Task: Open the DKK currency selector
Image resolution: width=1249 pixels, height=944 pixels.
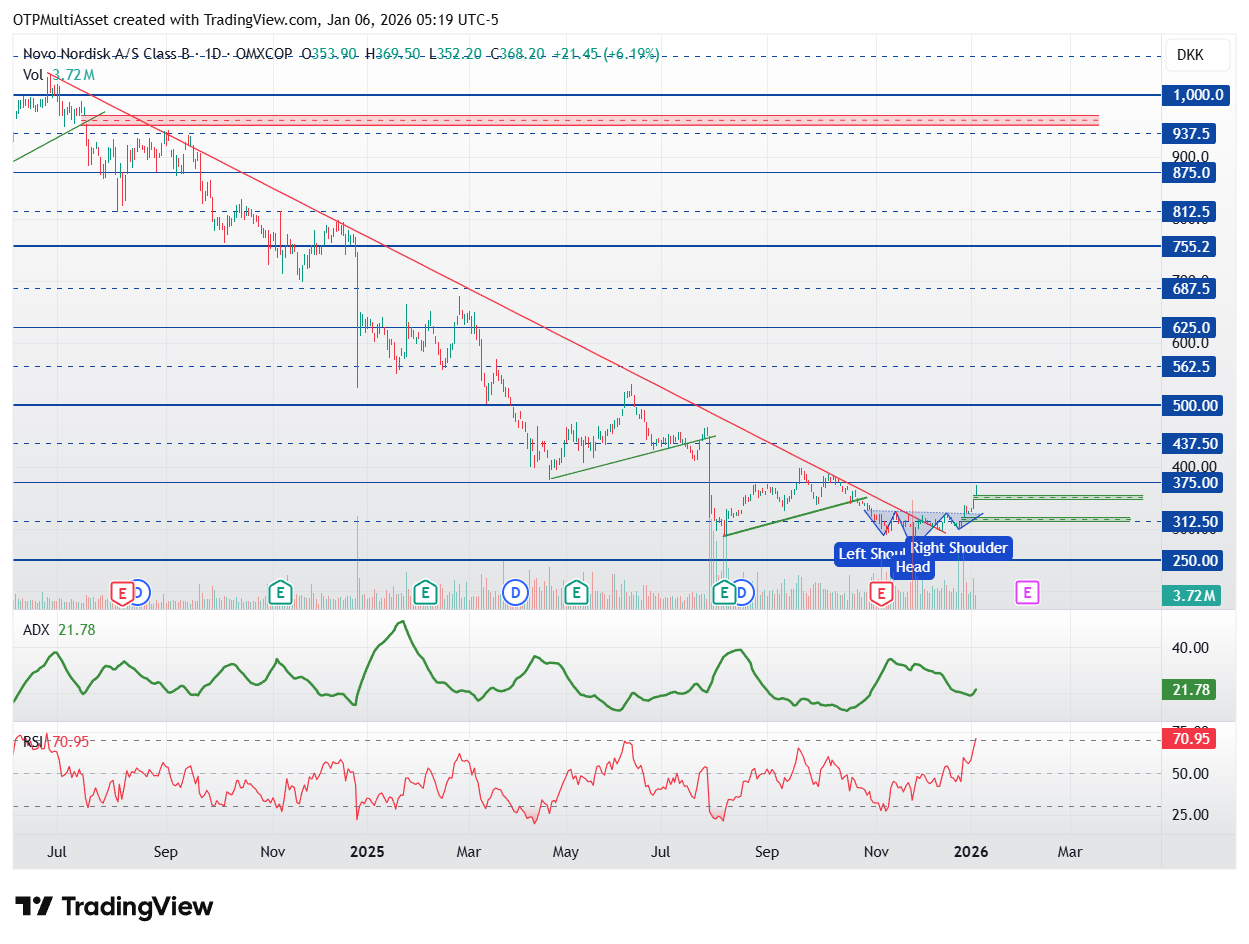Action: coord(1190,57)
